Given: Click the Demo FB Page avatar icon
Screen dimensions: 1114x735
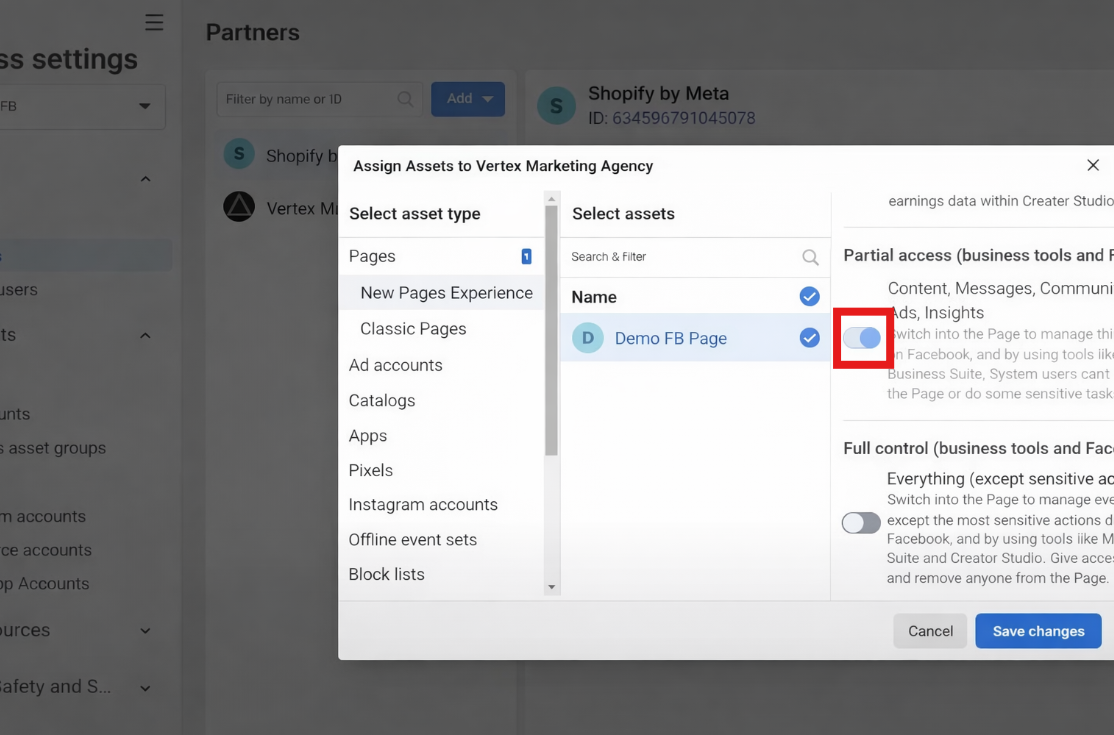Looking at the screenshot, I should click(587, 338).
